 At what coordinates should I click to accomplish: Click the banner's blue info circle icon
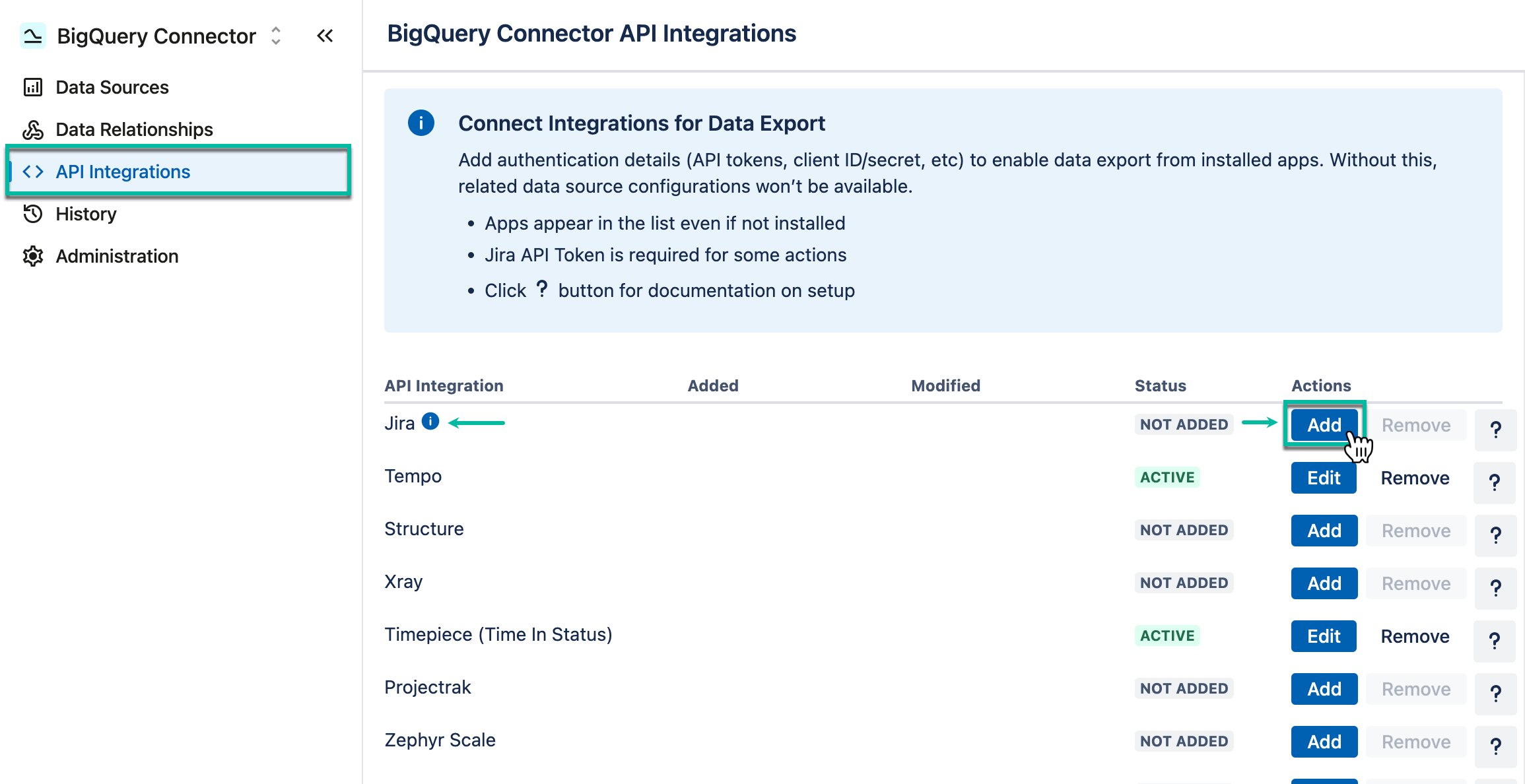pyautogui.click(x=421, y=123)
